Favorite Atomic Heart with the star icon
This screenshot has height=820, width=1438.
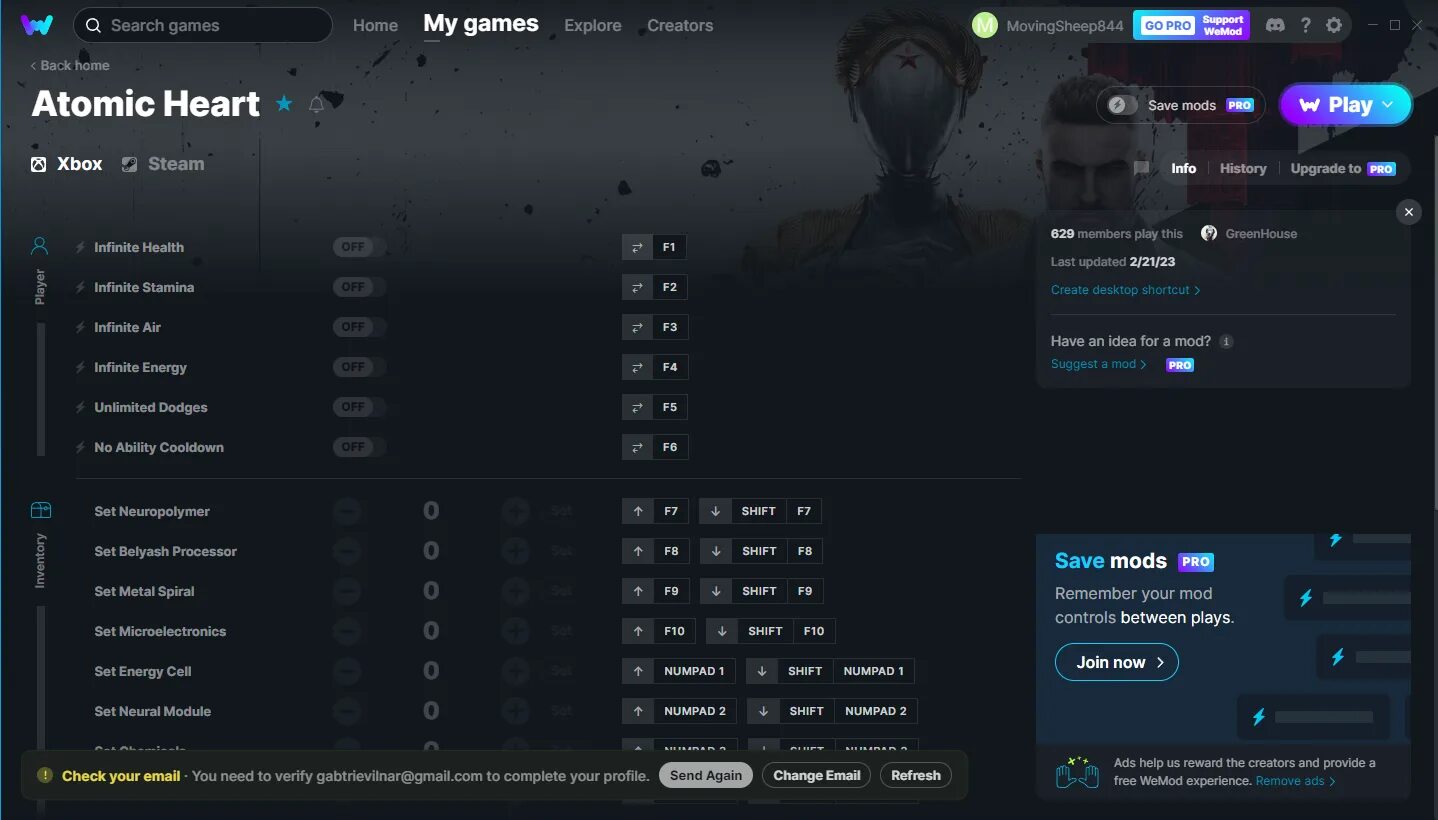point(284,104)
